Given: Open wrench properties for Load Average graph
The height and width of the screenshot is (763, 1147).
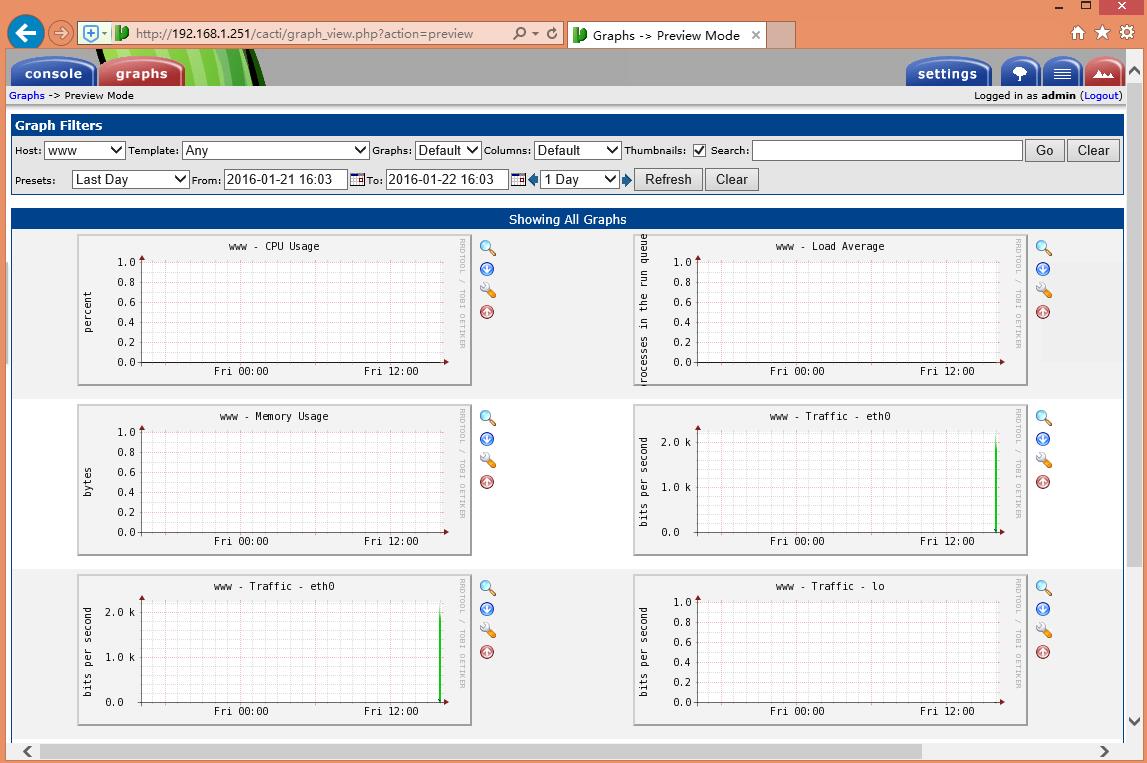Looking at the screenshot, I should coord(1044,290).
